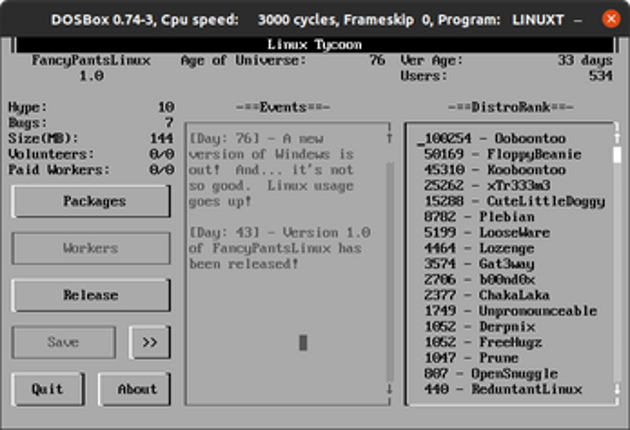The width and height of the screenshot is (630, 430).
Task: Select Prune in DistroRank list
Action: (x=471, y=358)
